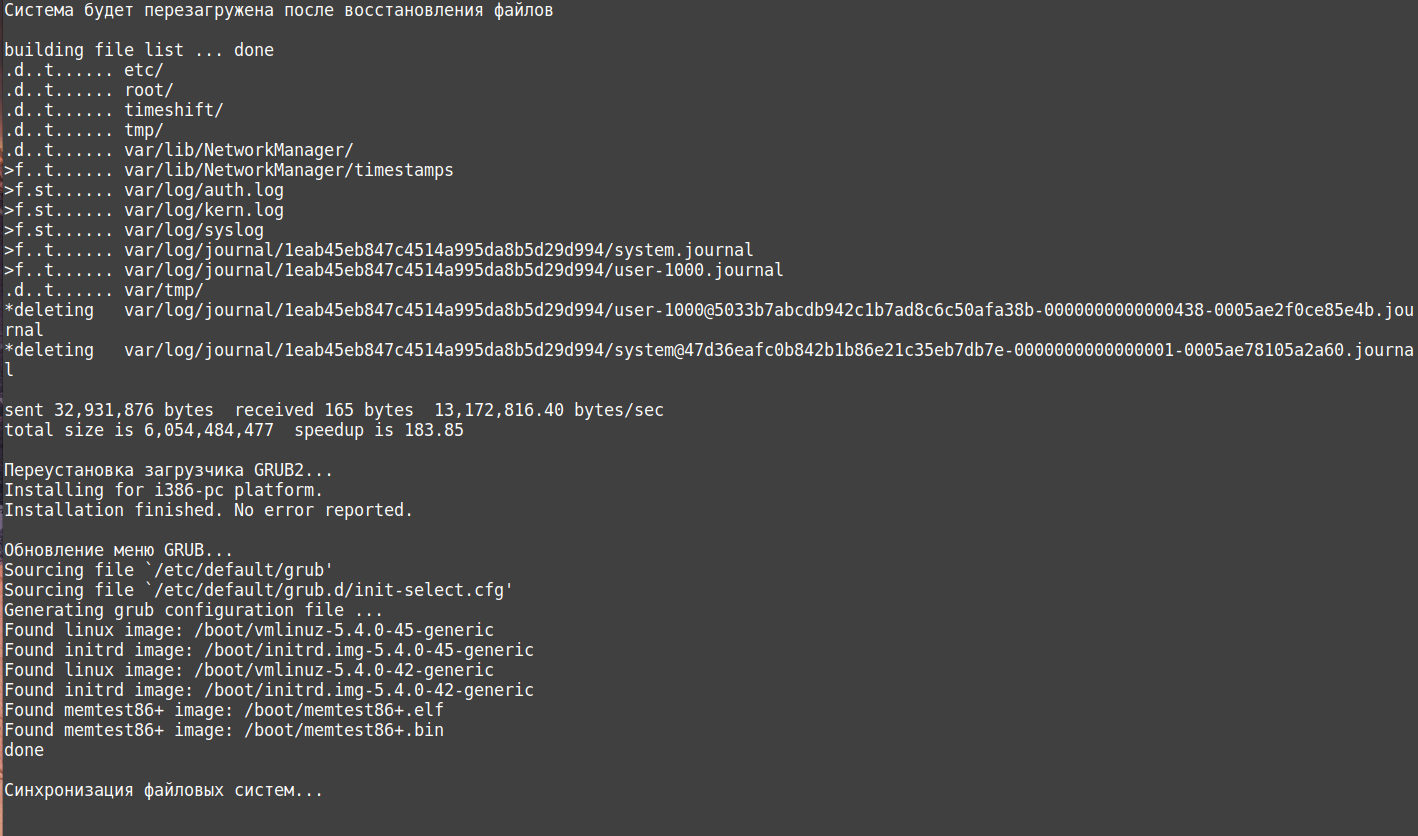Select the var/log/syslog line
This screenshot has height=836, width=1418.
[134, 230]
